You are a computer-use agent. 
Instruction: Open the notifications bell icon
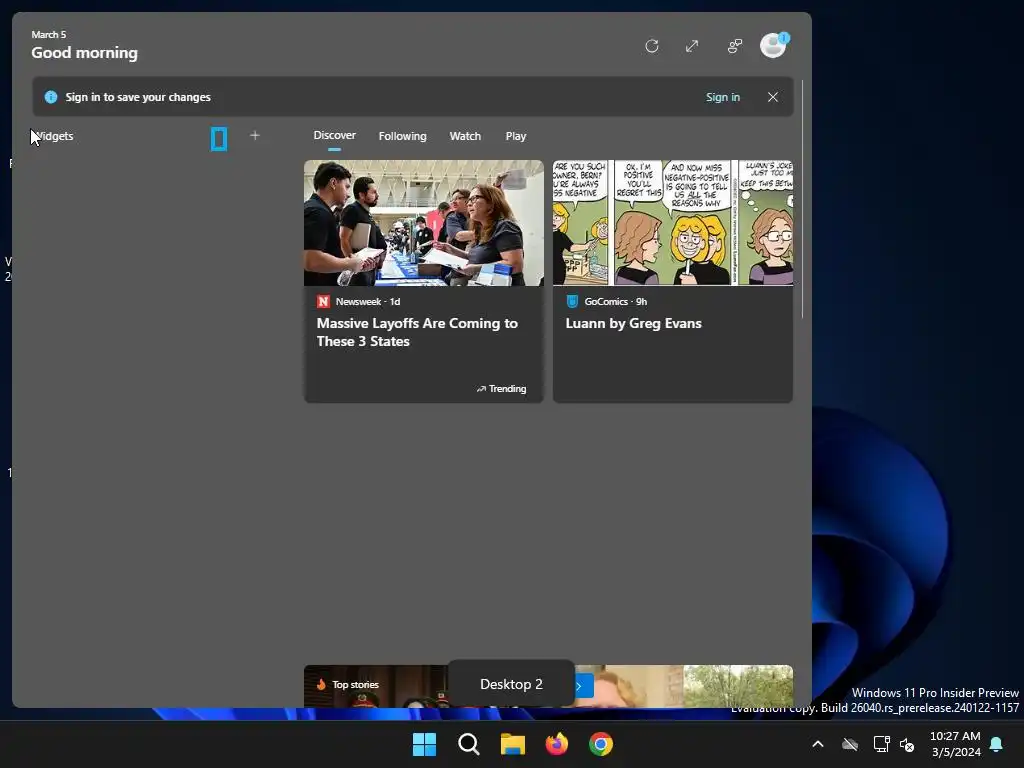997,744
